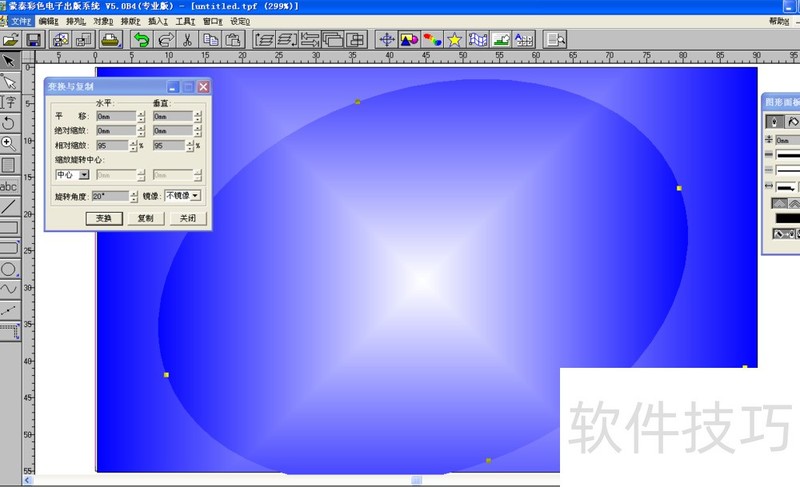Select the fill bucket tab in the graphics panel
This screenshot has height=487, width=800.
point(792,121)
